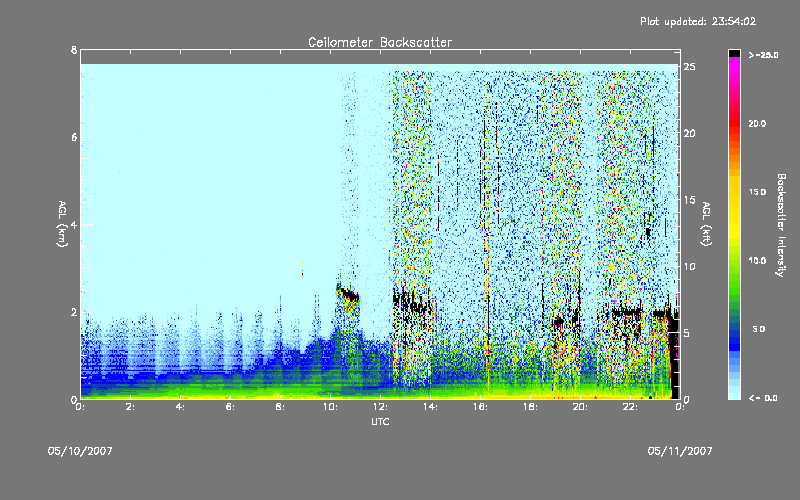Select the "AGL (kft)" right axis label
This screenshot has width=800, height=500.
pos(706,224)
